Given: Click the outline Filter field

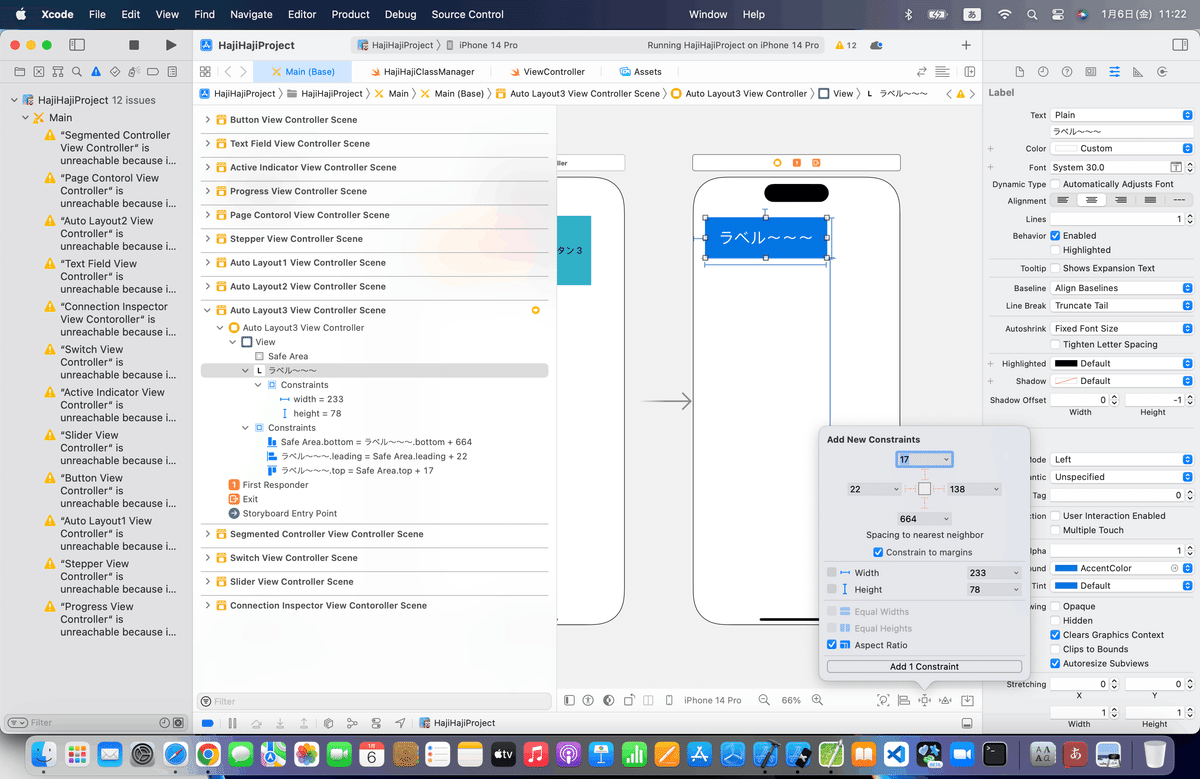Looking at the screenshot, I should click(375, 702).
